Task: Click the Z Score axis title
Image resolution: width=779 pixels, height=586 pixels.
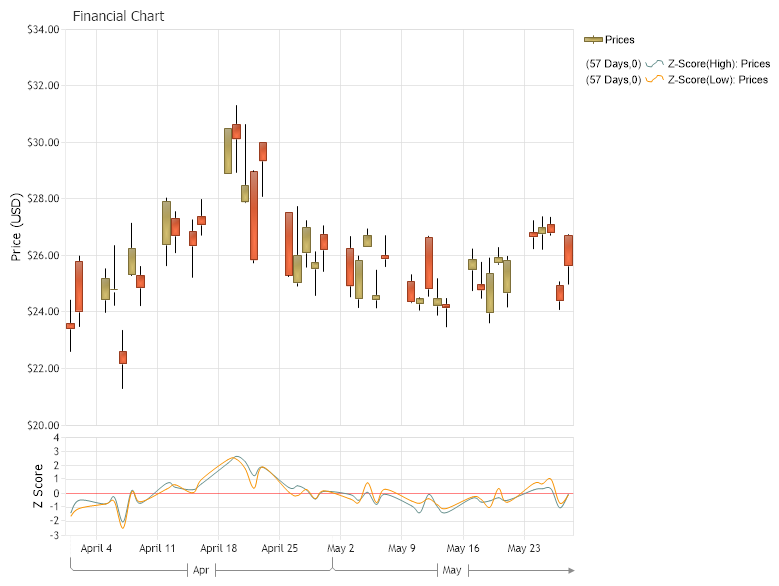Action: [38, 486]
